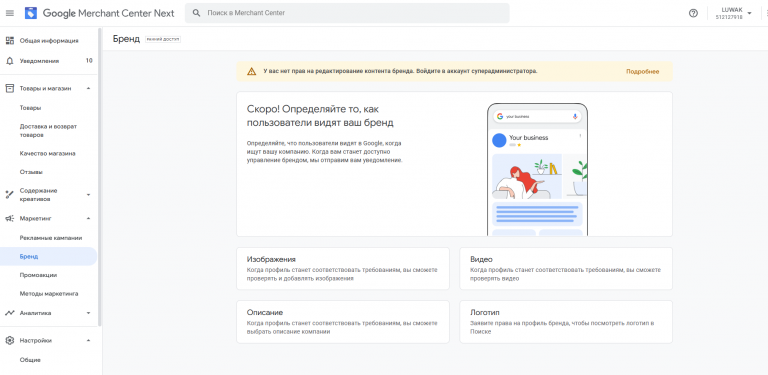
Task: Click the Ранний доступ badge next to Бренд
Action: click(163, 39)
